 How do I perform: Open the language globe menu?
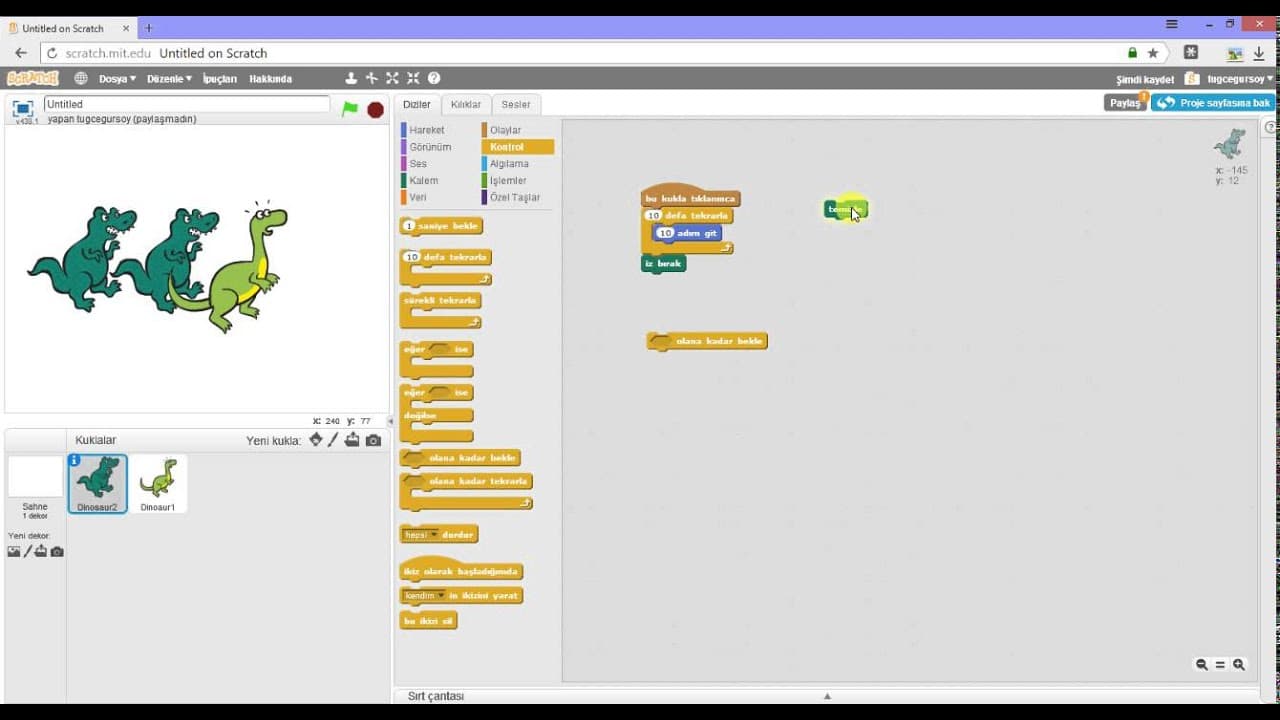81,78
